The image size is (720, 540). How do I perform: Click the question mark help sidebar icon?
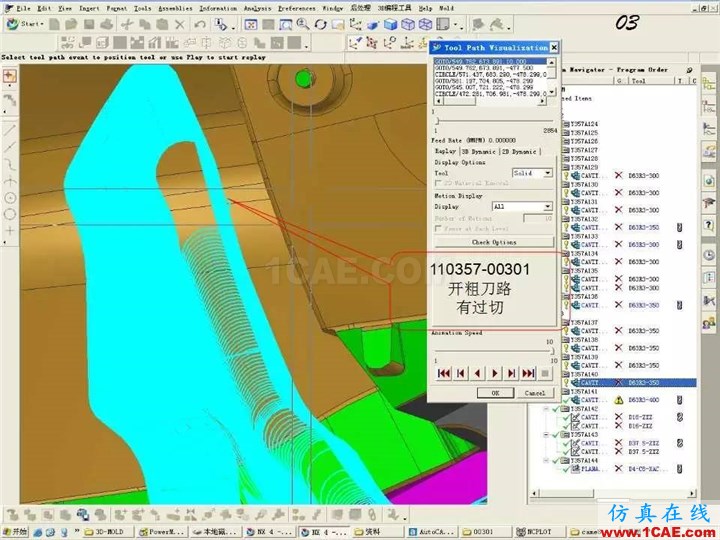tap(709, 225)
